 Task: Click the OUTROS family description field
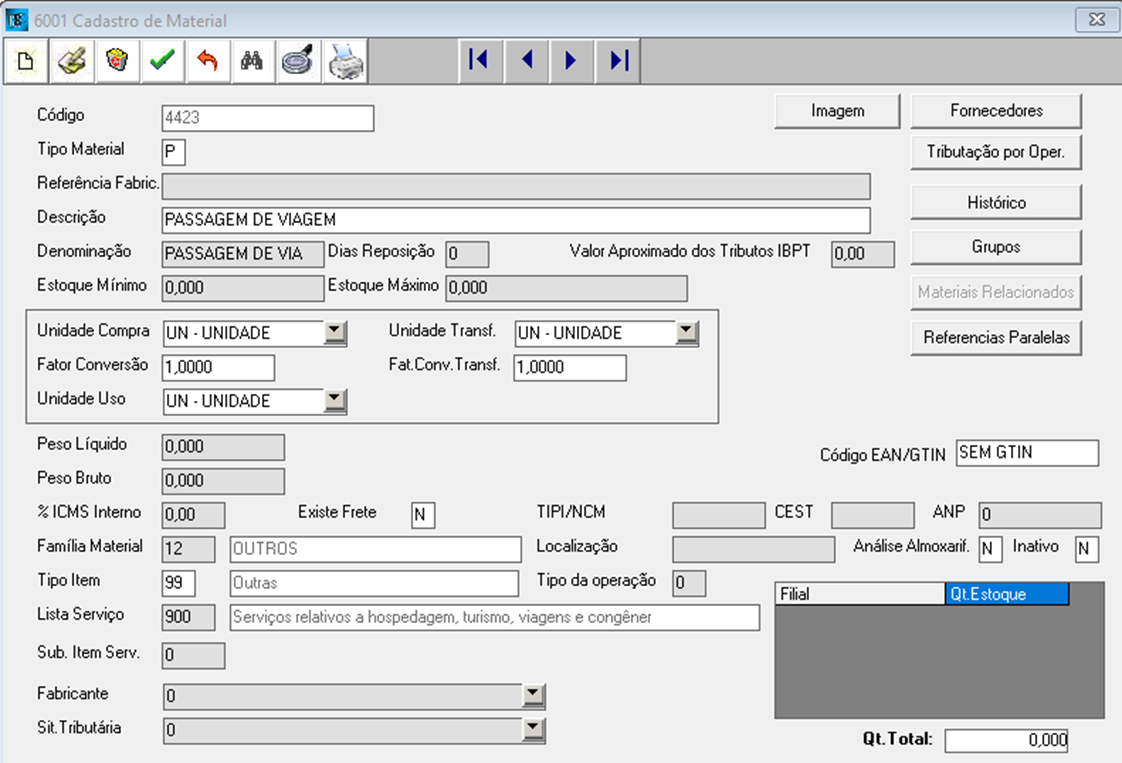375,549
